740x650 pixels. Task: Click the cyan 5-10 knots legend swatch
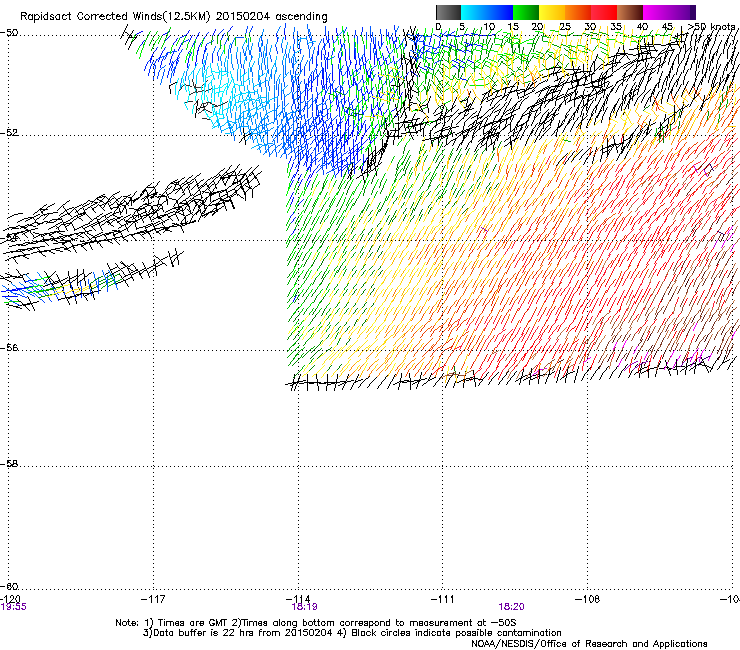474,12
